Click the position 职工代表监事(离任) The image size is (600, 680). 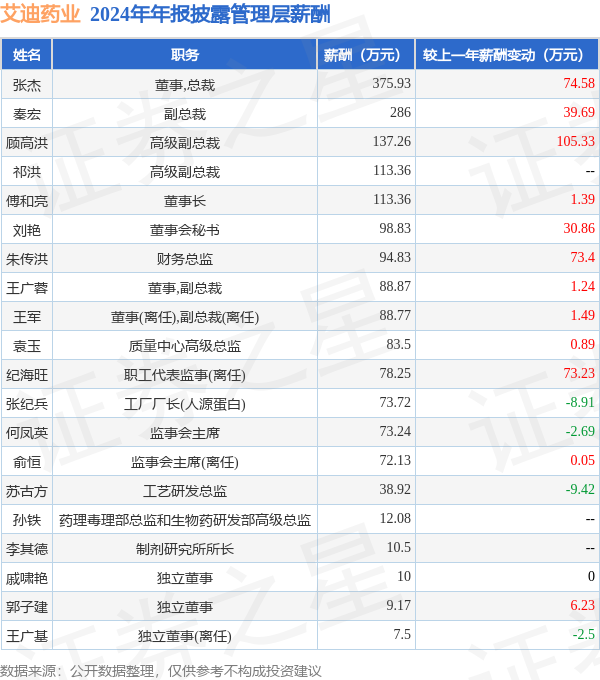(185, 375)
